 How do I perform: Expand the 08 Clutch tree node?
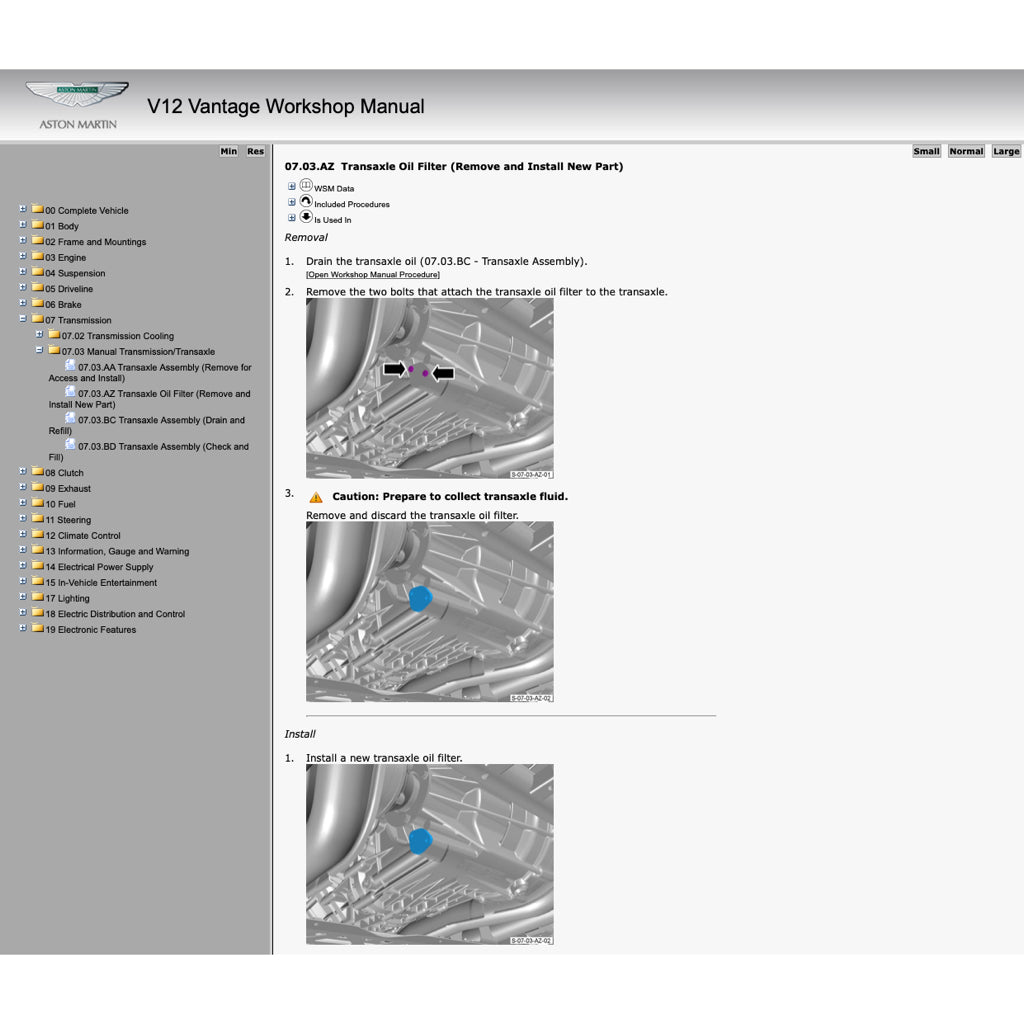[22, 472]
